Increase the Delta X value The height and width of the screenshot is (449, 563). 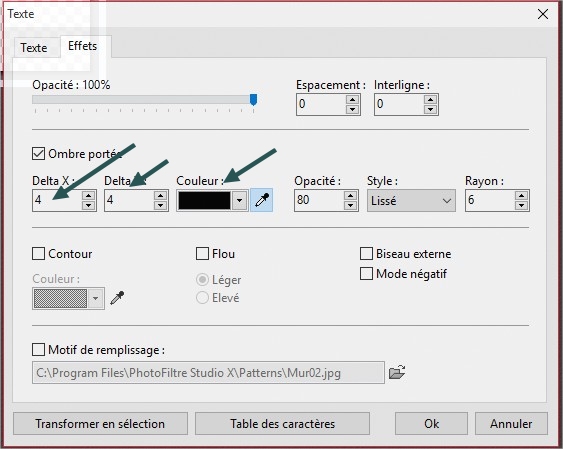coord(88,195)
